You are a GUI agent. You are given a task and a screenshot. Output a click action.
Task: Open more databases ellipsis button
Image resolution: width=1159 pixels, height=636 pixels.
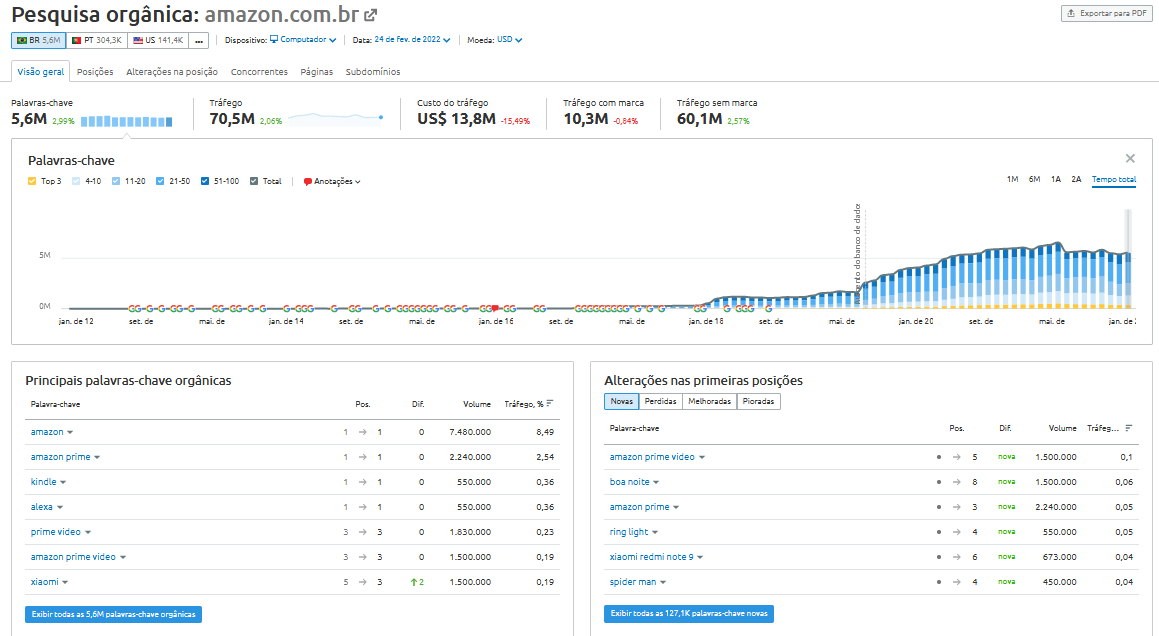[x=199, y=40]
